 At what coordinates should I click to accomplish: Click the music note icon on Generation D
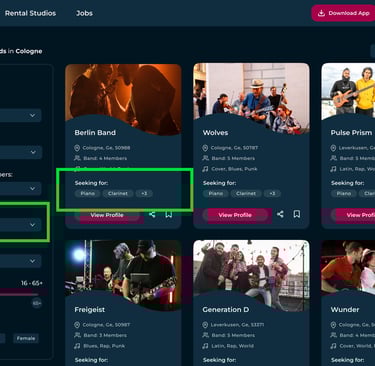pyautogui.click(x=205, y=346)
